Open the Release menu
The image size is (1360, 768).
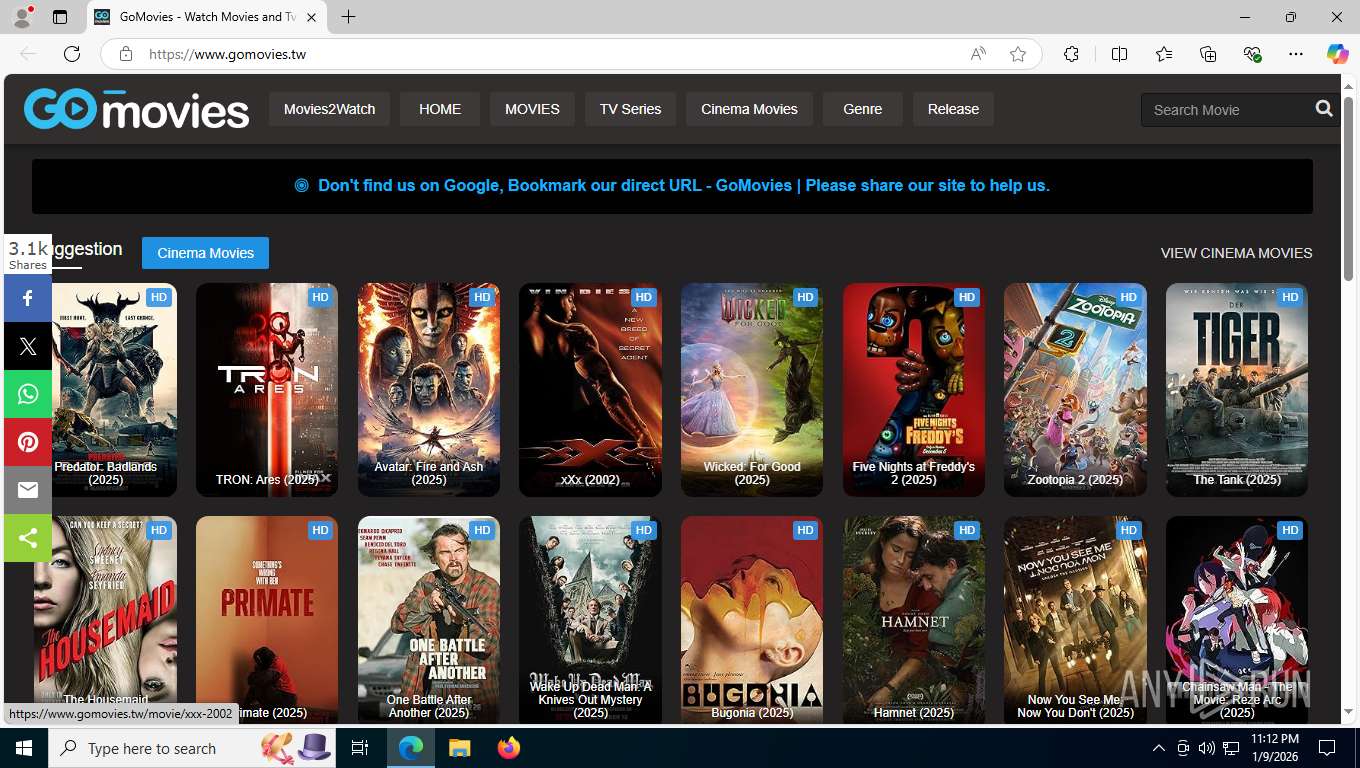[953, 109]
